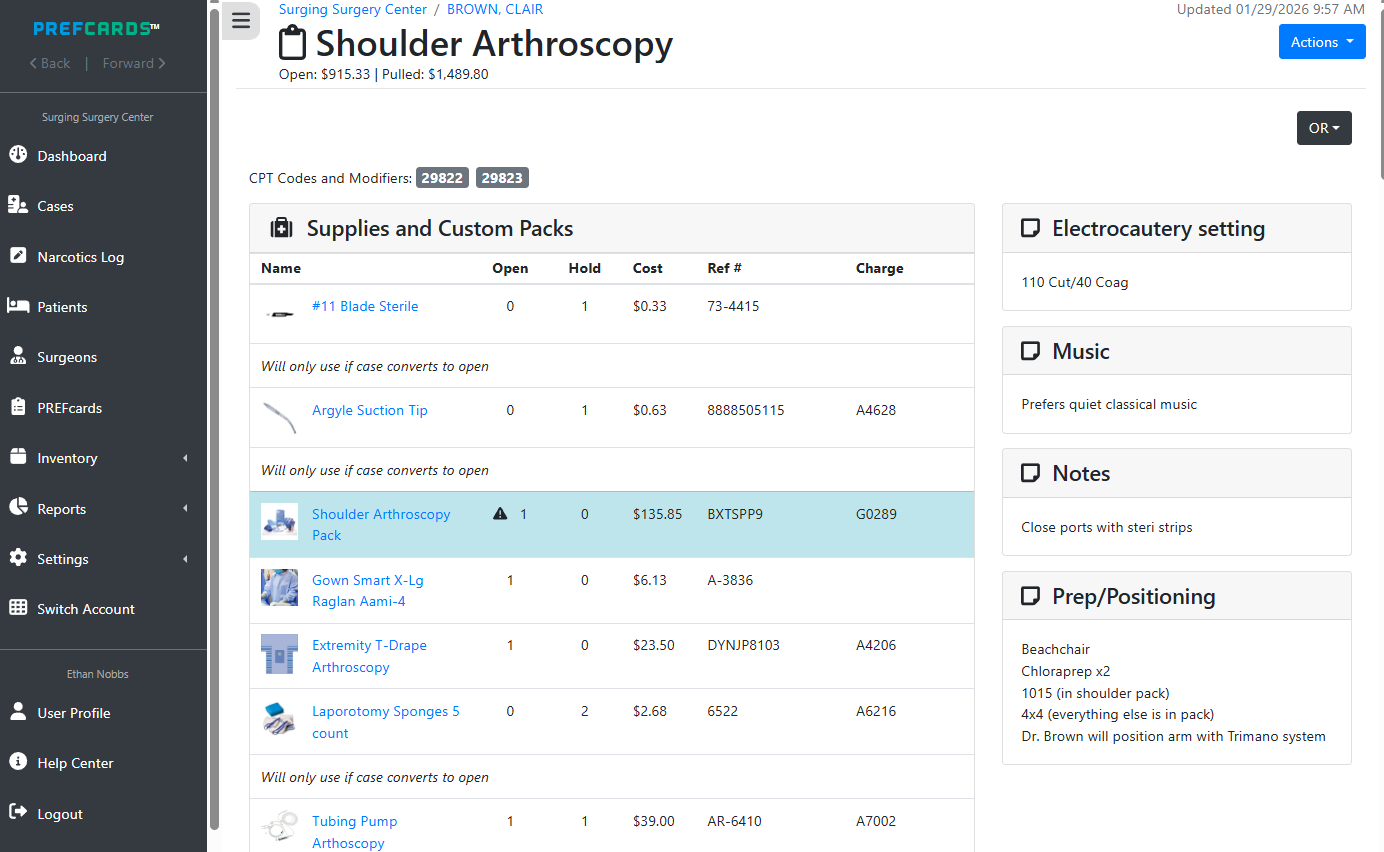Open the #11 Blade Sterile link
Image resolution: width=1384 pixels, height=852 pixels.
coord(365,306)
